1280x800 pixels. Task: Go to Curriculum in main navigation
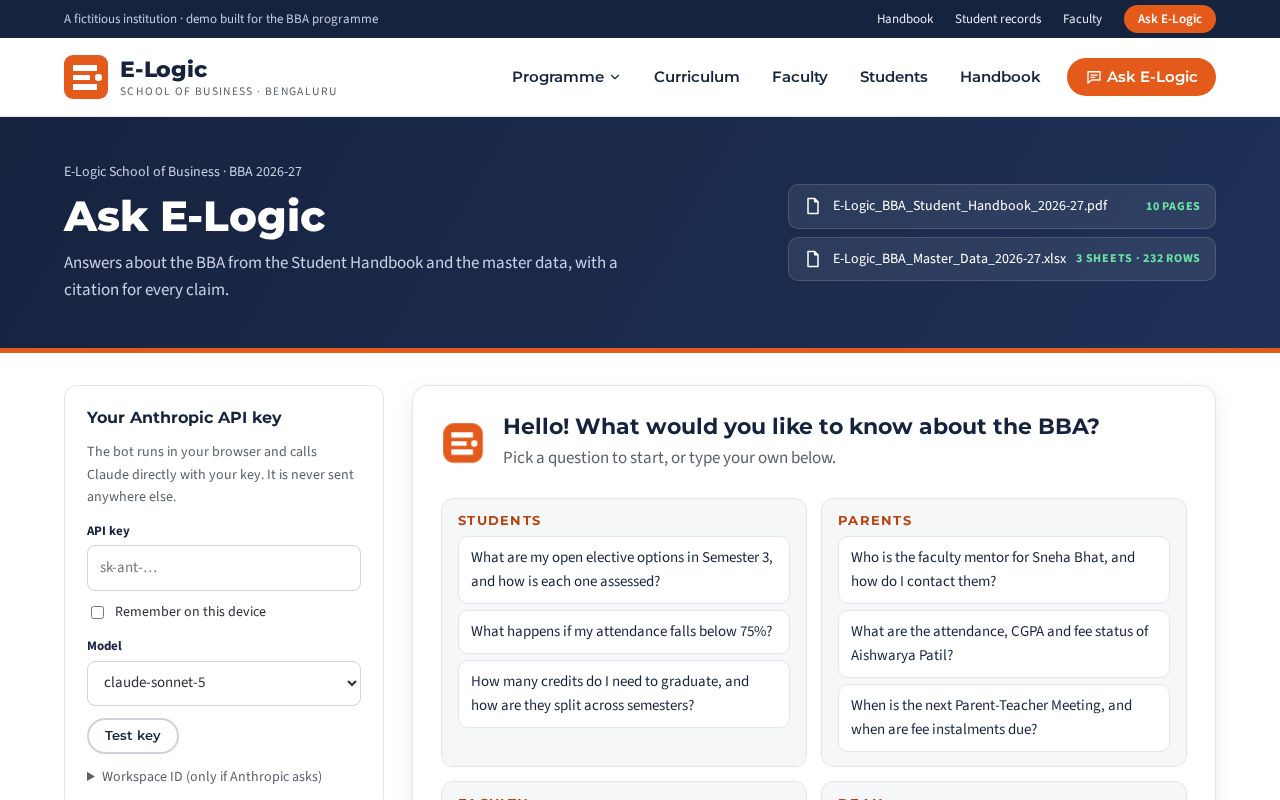[x=697, y=77]
